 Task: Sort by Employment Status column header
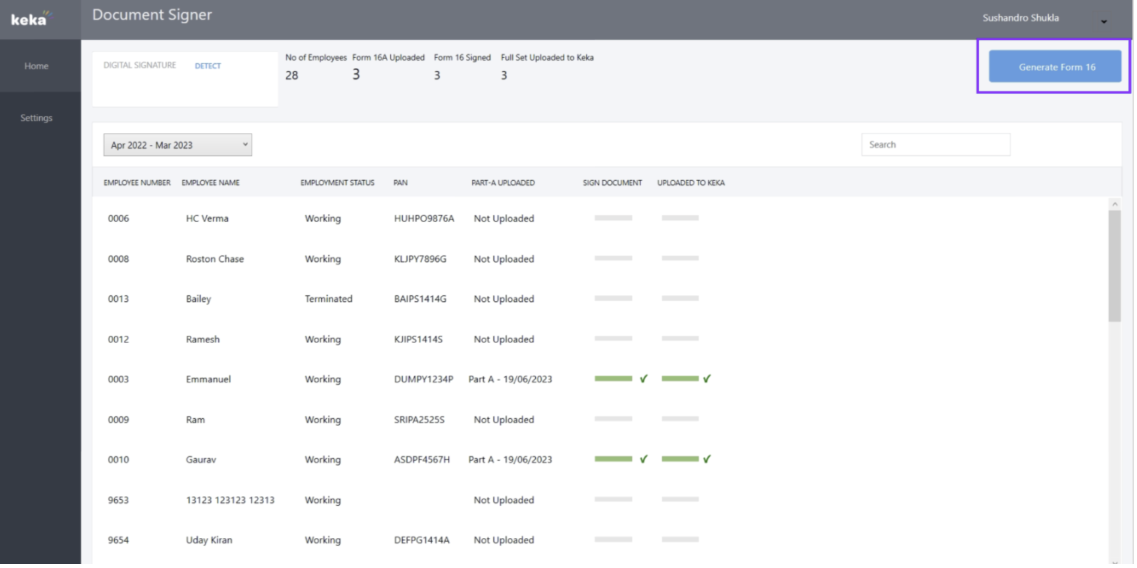pos(337,183)
